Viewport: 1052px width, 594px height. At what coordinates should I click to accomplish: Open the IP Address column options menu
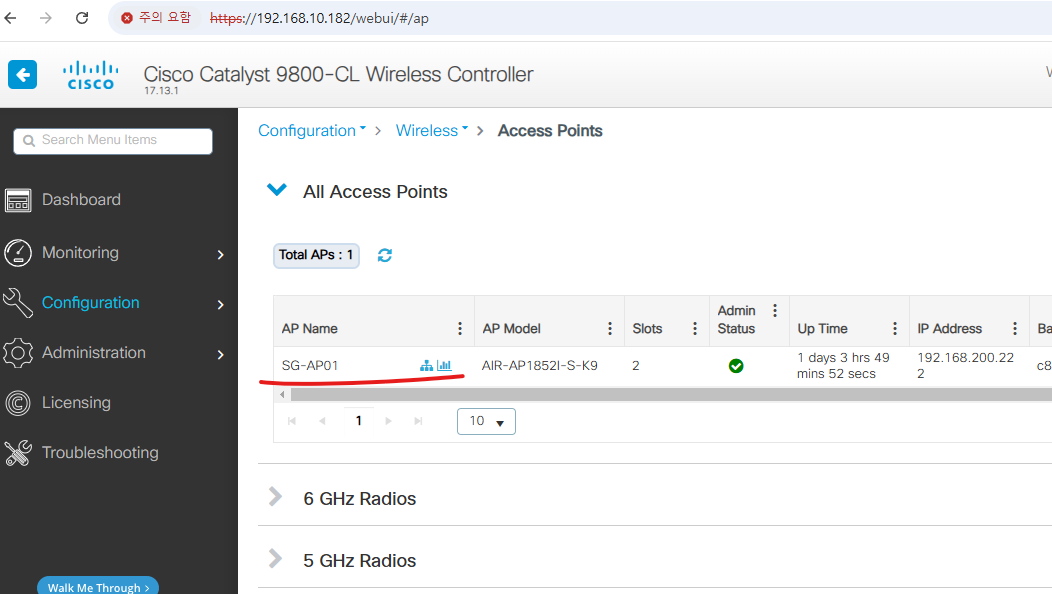coord(1014,329)
